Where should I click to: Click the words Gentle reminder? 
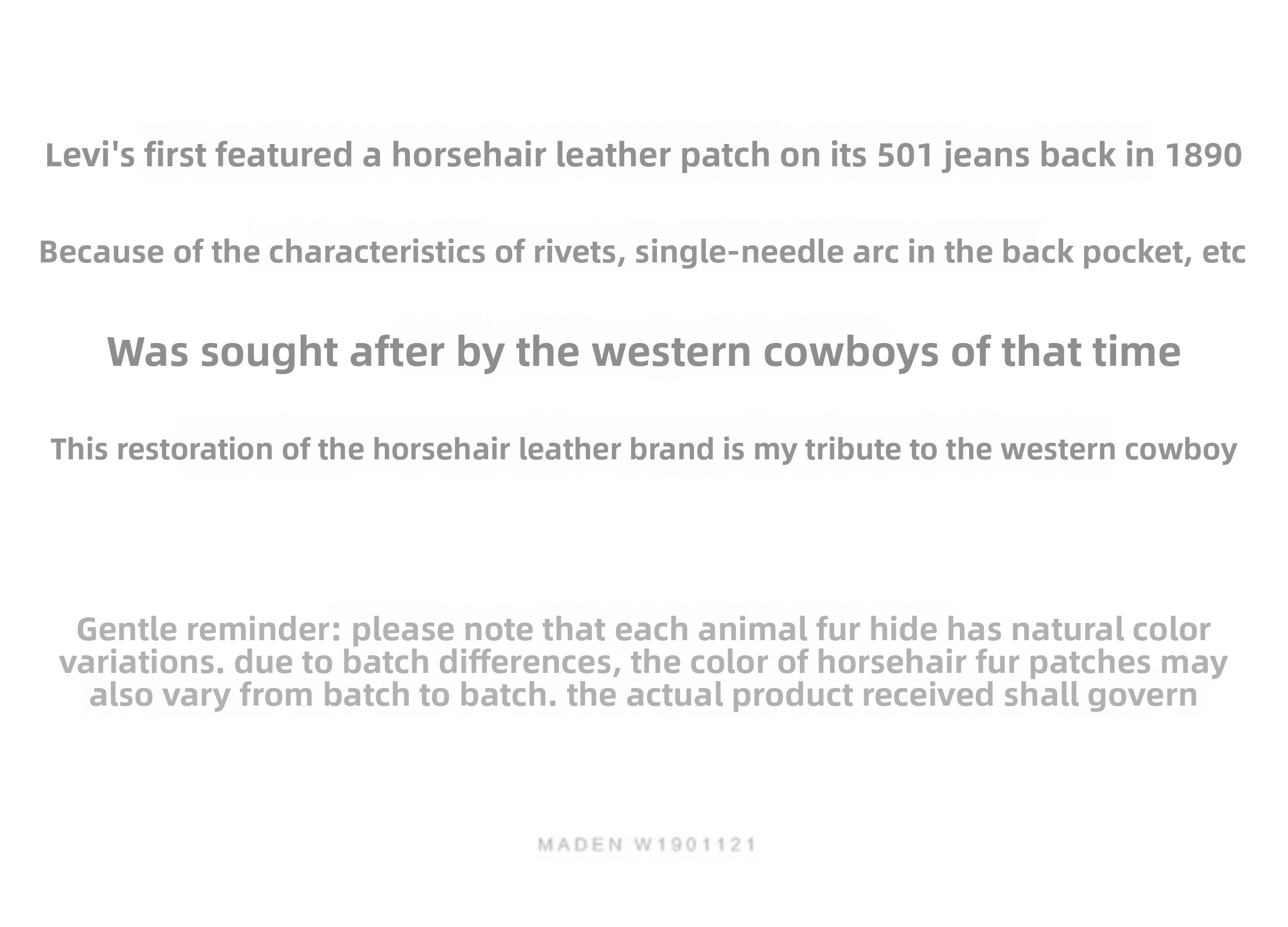(x=208, y=630)
